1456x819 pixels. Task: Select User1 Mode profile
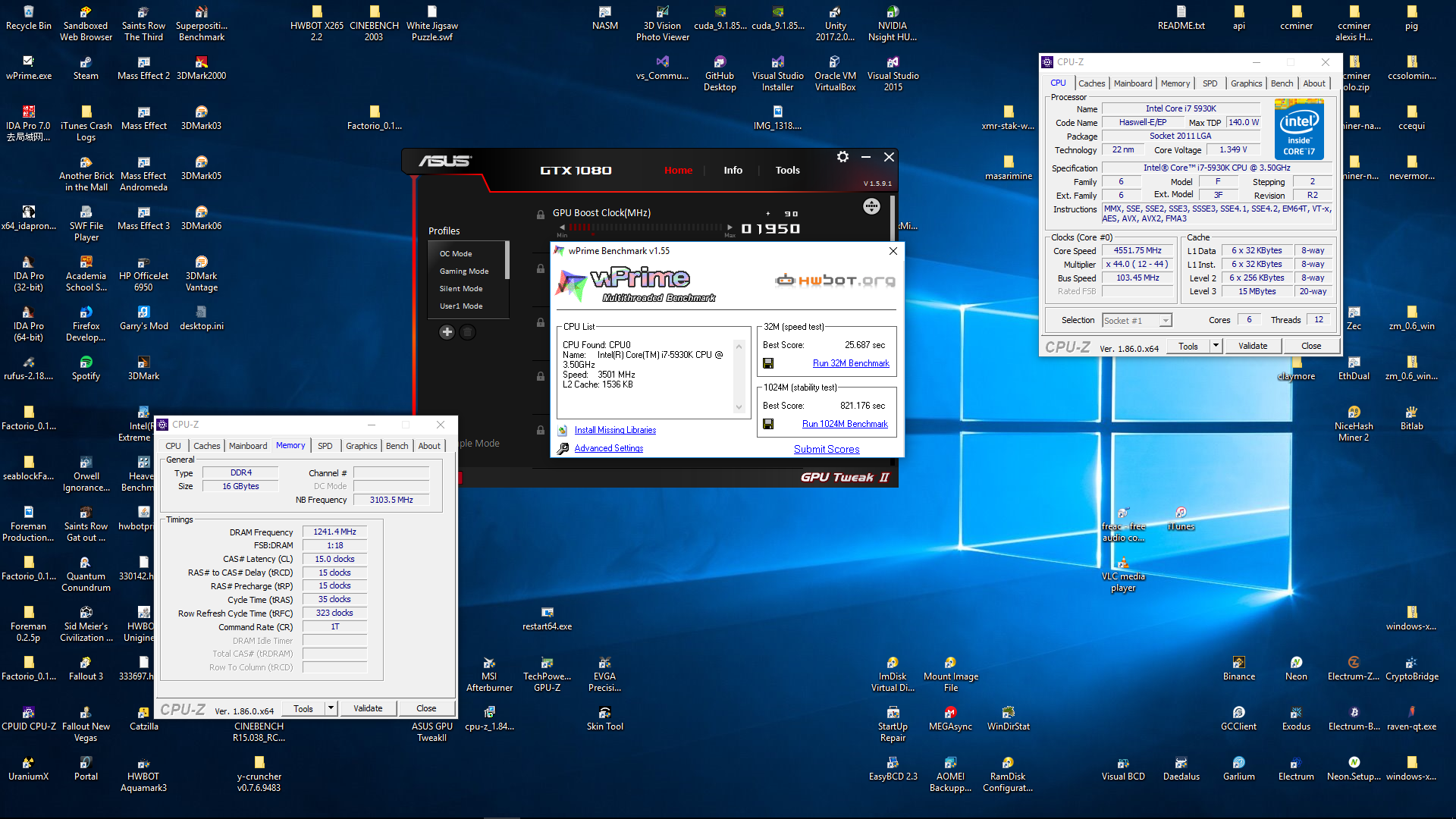click(461, 306)
